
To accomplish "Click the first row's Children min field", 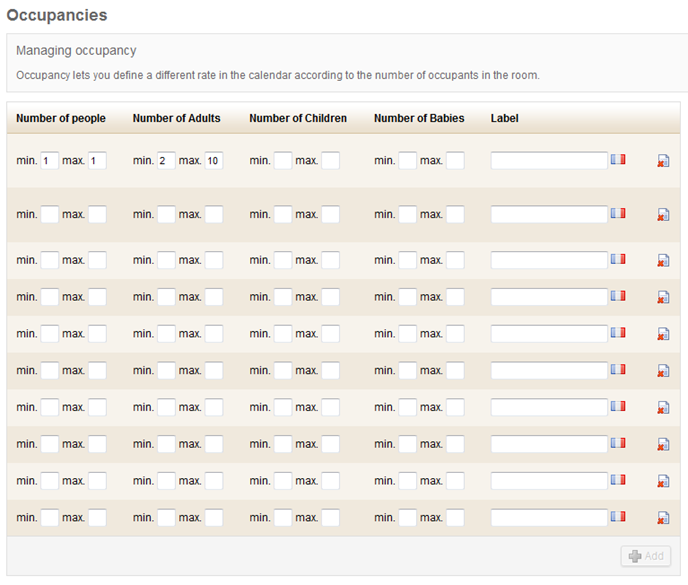I will (x=283, y=161).
